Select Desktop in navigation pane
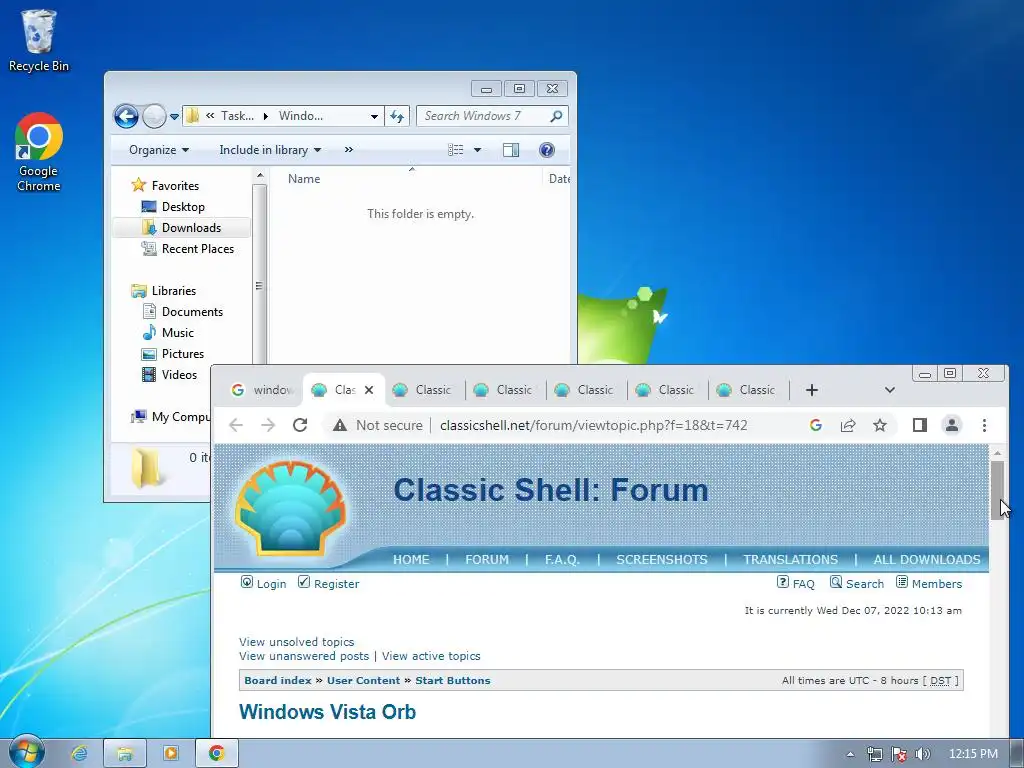The height and width of the screenshot is (768, 1024). pyautogui.click(x=173, y=207)
